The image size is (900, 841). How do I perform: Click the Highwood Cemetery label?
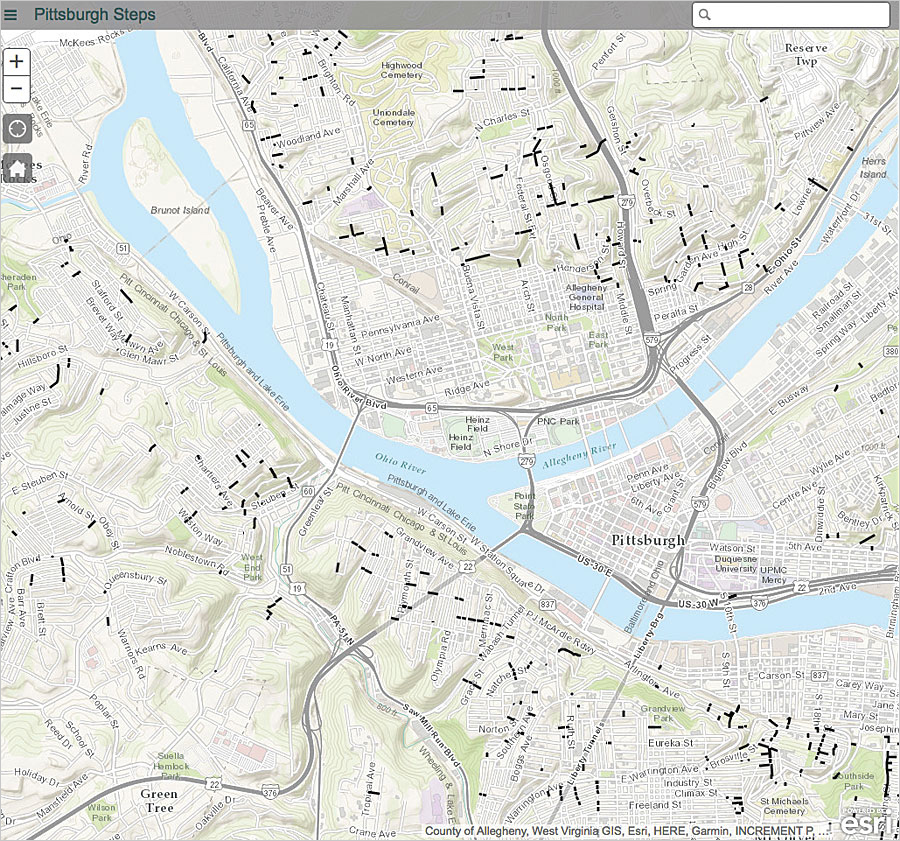401,70
